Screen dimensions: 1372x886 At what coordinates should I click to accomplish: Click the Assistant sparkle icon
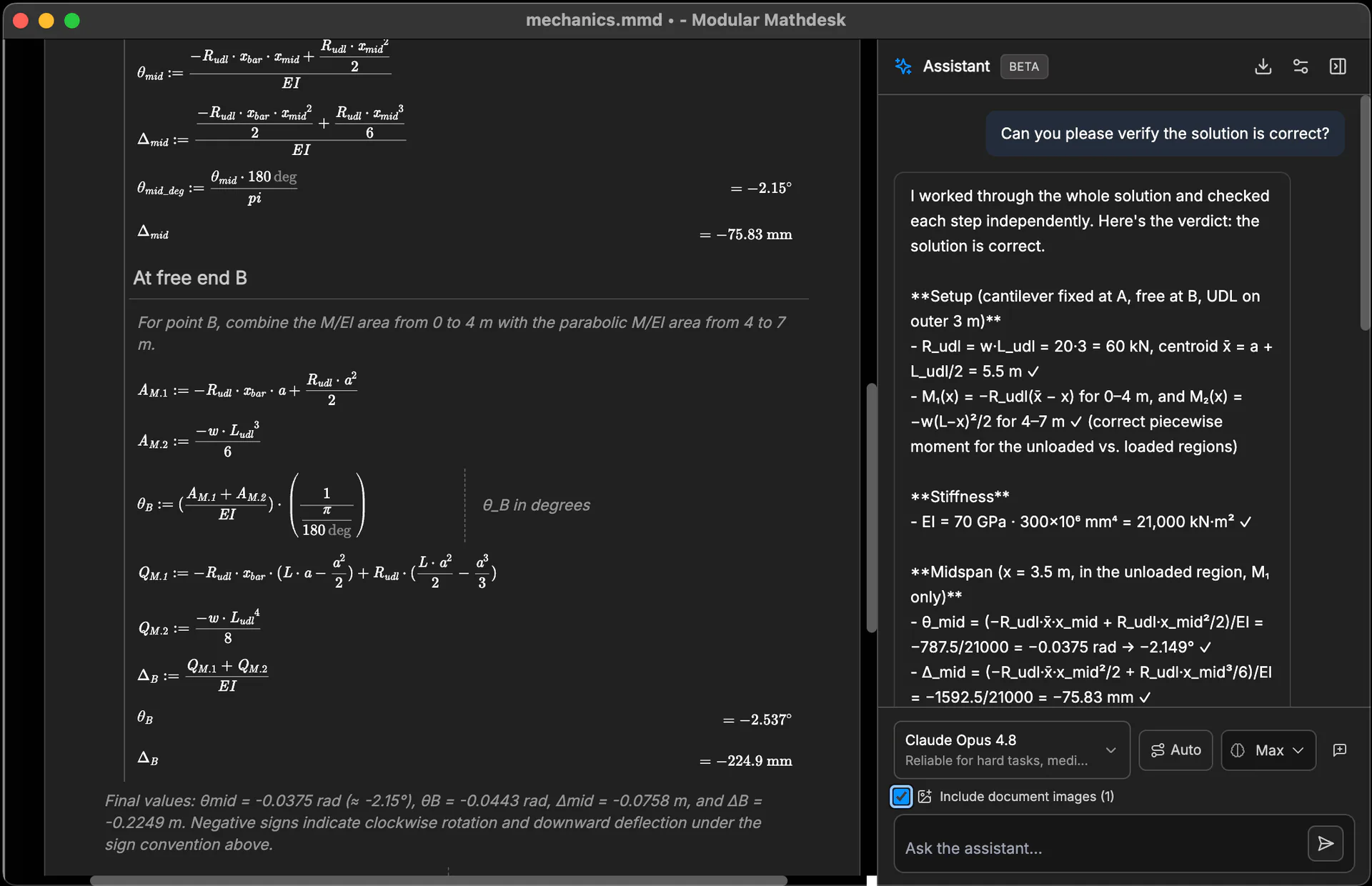(x=903, y=66)
